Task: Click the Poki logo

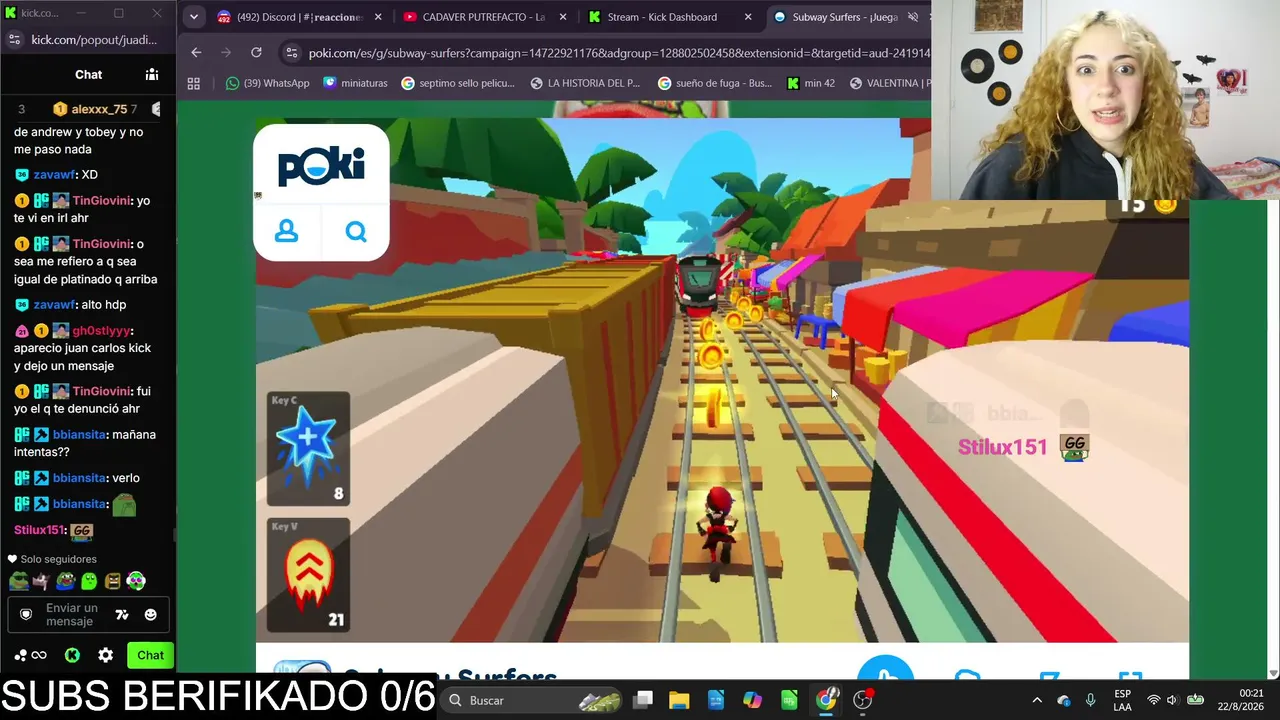Action: [x=321, y=165]
